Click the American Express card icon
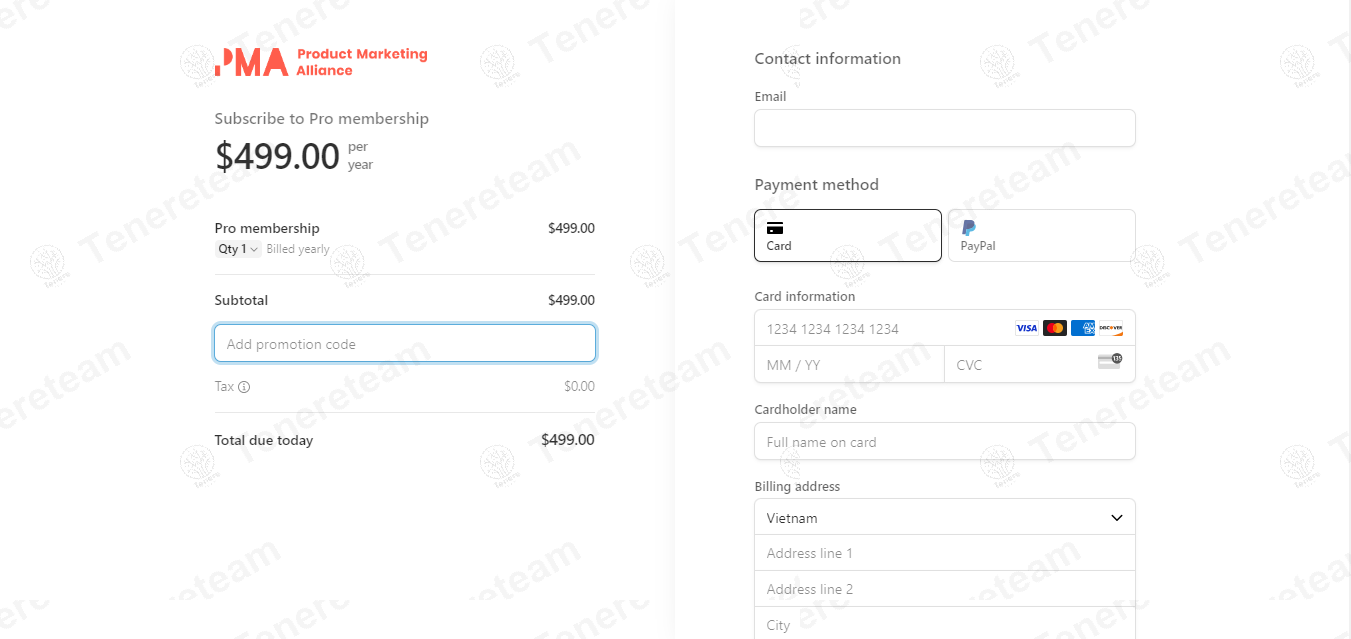This screenshot has height=639, width=1351. 1082,328
